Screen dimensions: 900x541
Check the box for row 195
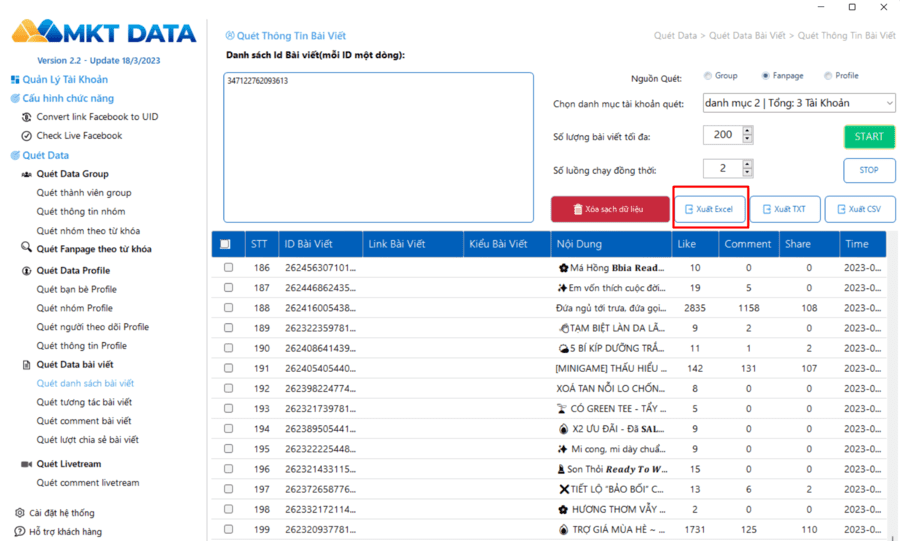point(228,449)
